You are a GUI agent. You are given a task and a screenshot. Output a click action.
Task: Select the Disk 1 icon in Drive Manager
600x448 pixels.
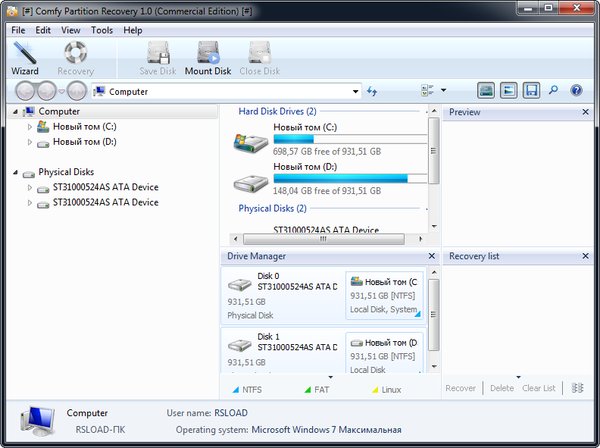(x=240, y=345)
